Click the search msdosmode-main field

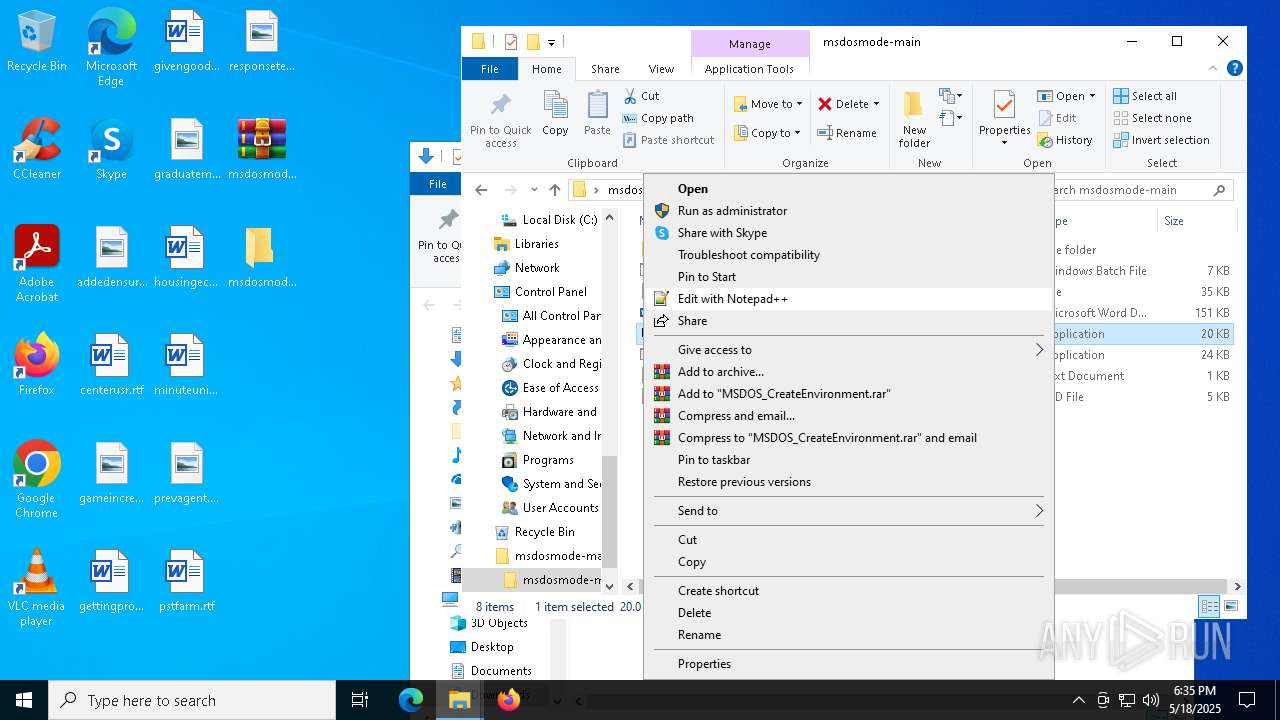1135,190
